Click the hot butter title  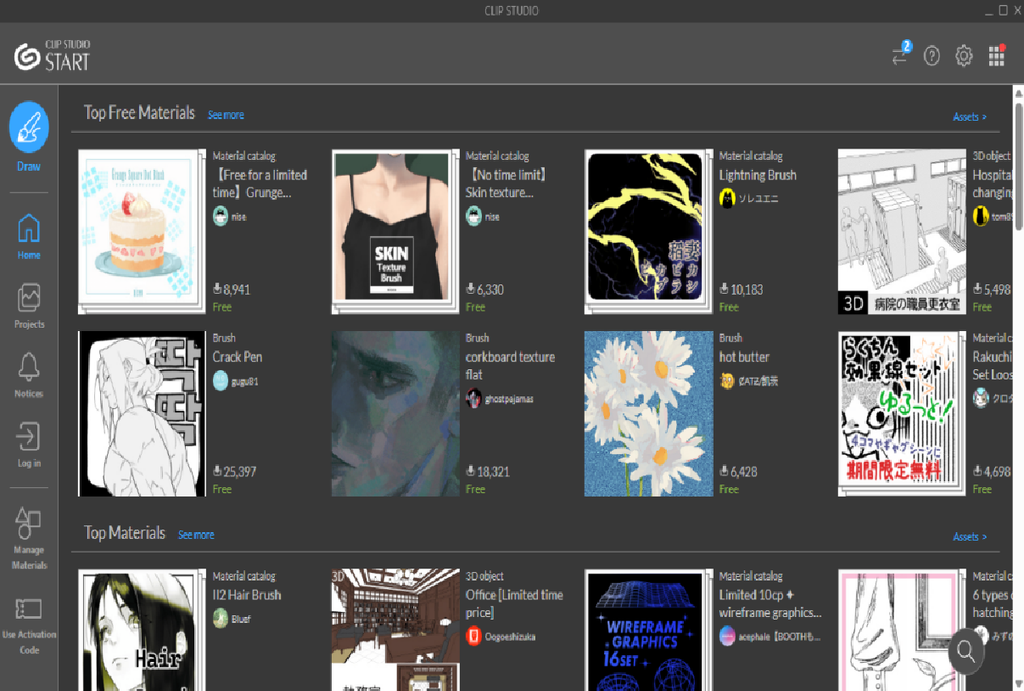(x=744, y=357)
